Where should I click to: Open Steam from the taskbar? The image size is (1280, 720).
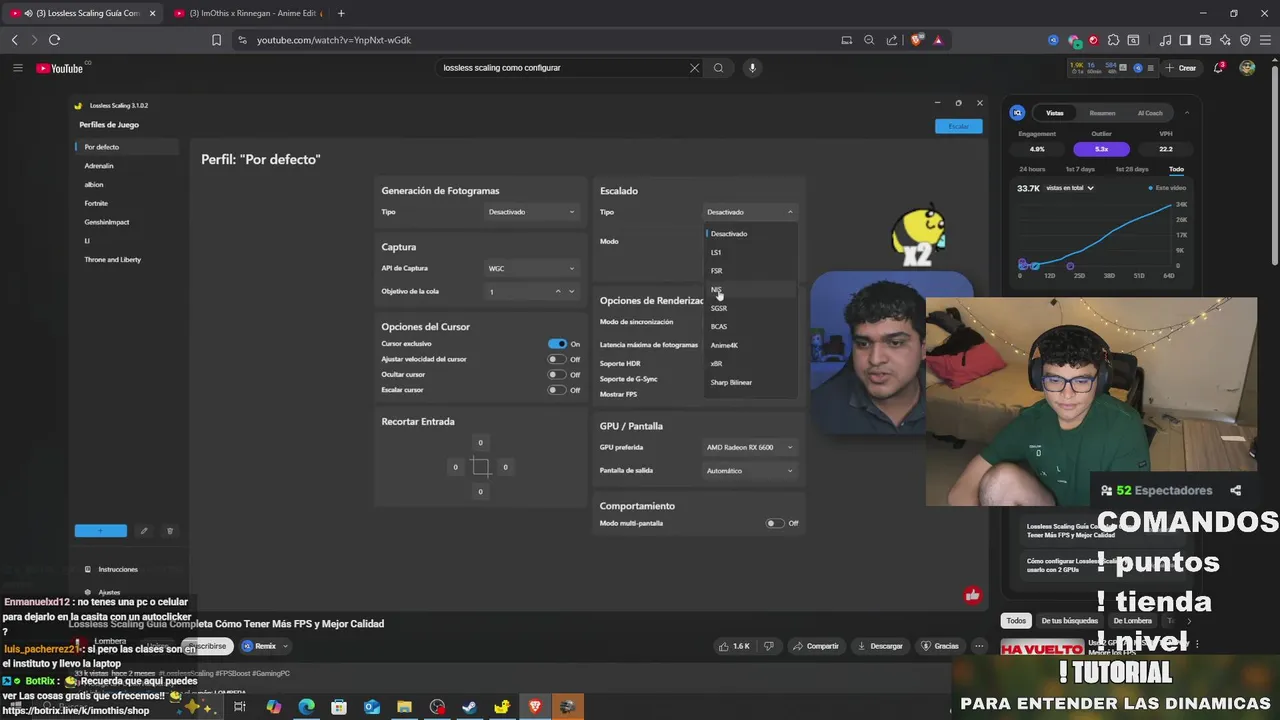[x=469, y=707]
